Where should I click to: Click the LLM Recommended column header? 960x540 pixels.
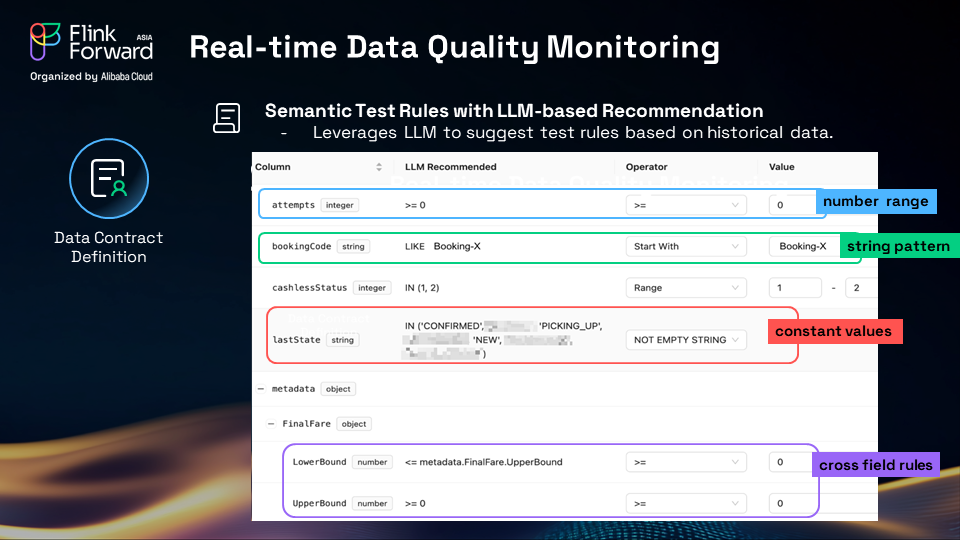[x=451, y=167]
